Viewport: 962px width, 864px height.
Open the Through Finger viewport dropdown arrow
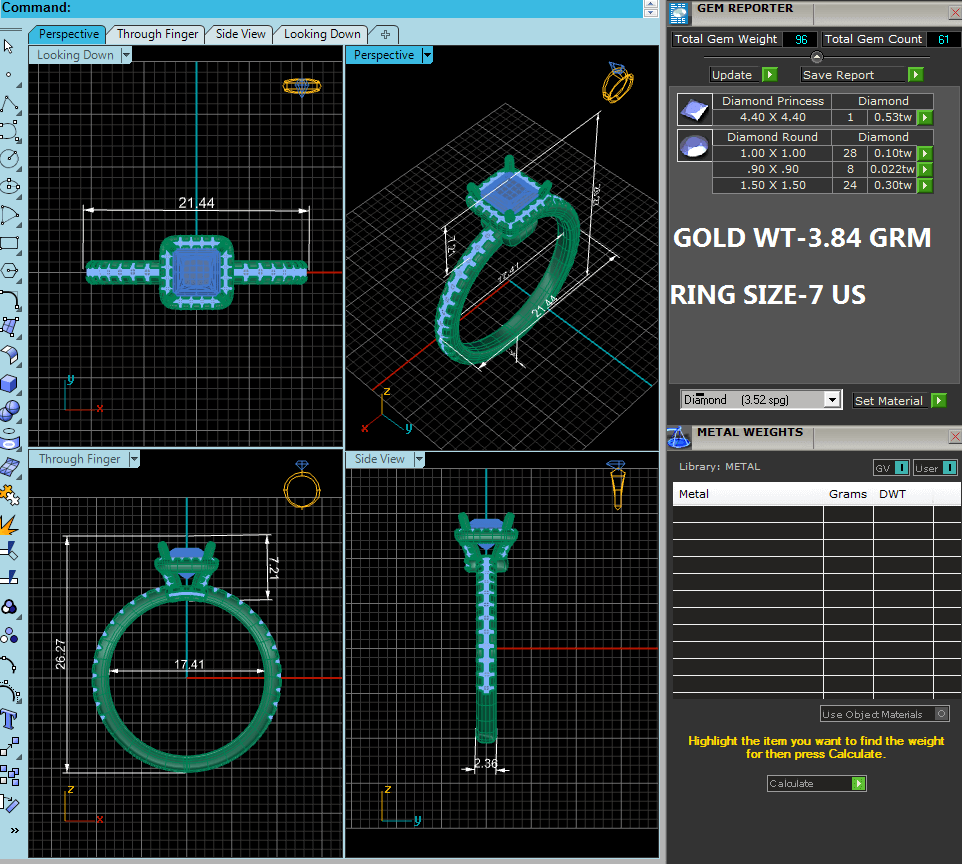(x=132, y=460)
